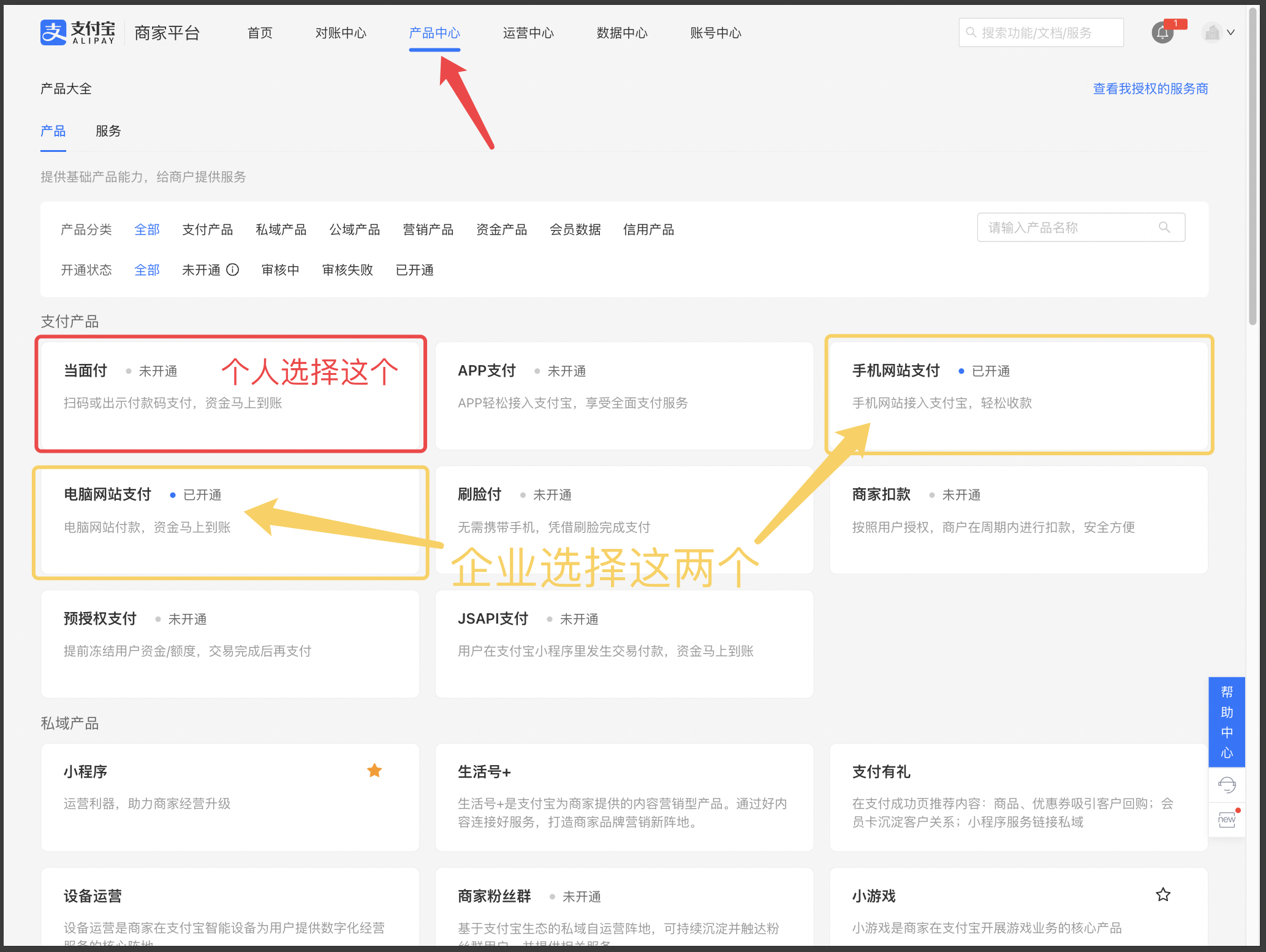Viewport: 1266px width, 952px height.
Task: Focus the 搜索功能/文档/服务 search field
Action: pyautogui.click(x=1041, y=32)
